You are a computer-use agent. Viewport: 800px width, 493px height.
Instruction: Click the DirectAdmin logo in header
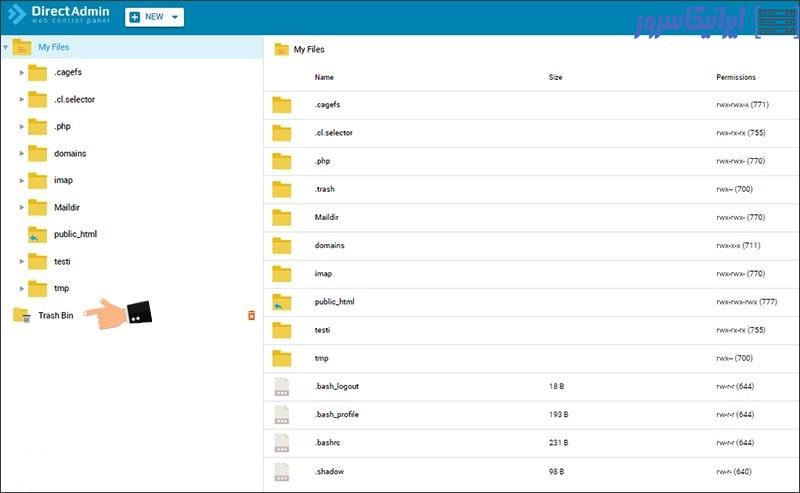coord(60,17)
